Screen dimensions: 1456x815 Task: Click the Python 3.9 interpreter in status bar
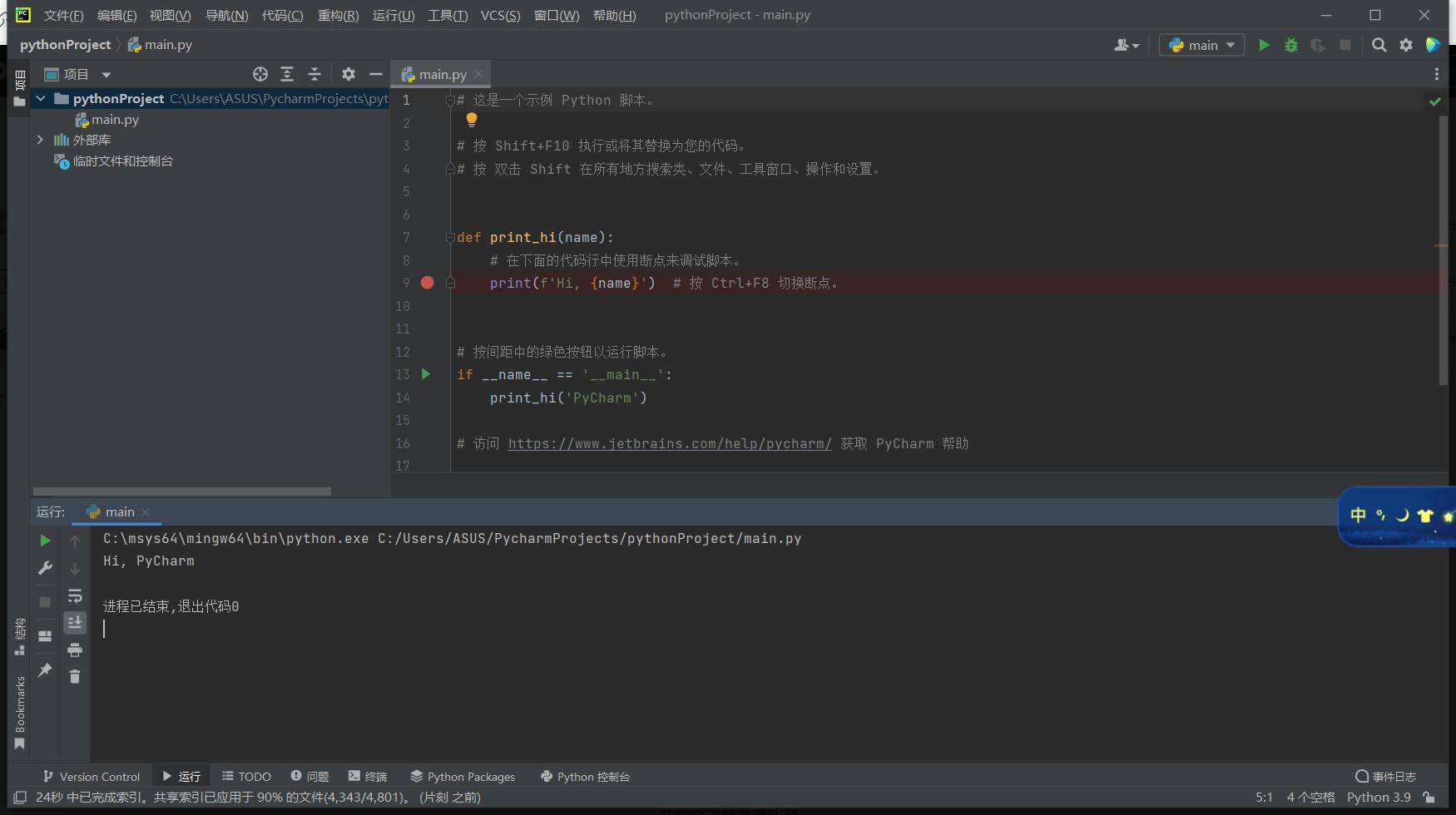pos(1379,798)
